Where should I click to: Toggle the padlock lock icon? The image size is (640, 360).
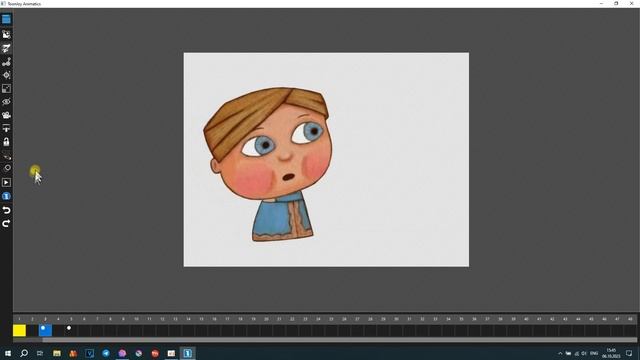pyautogui.click(x=6, y=142)
